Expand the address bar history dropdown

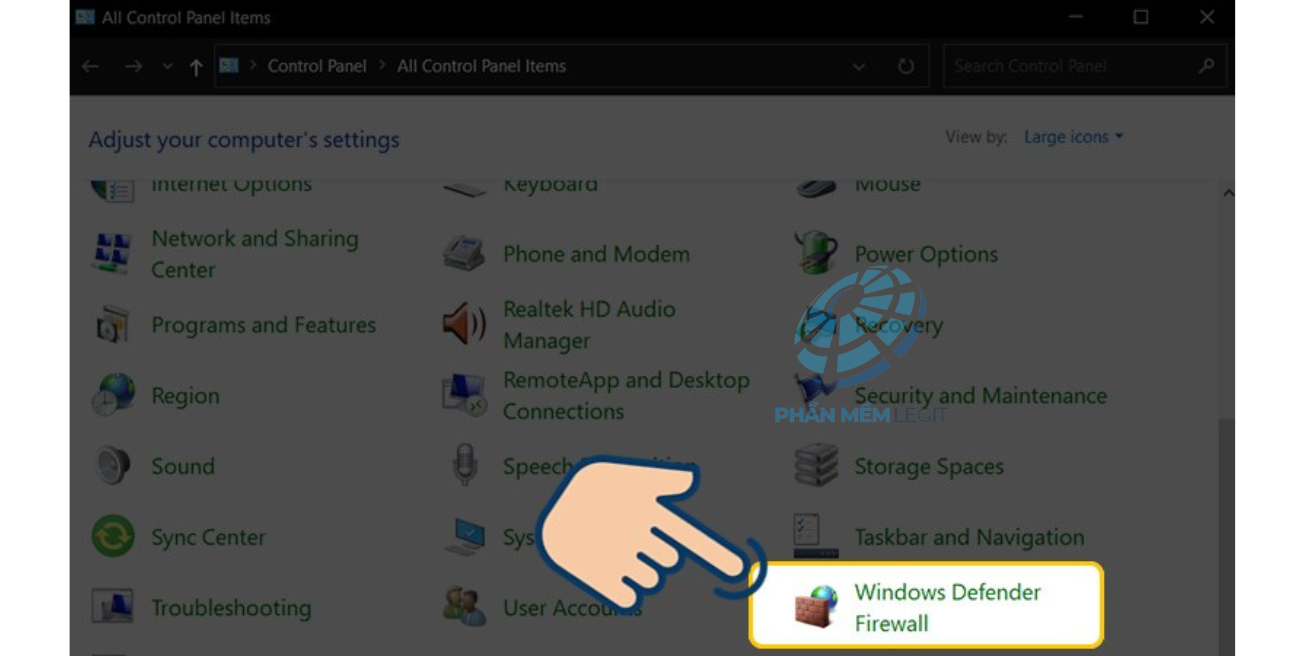click(859, 67)
